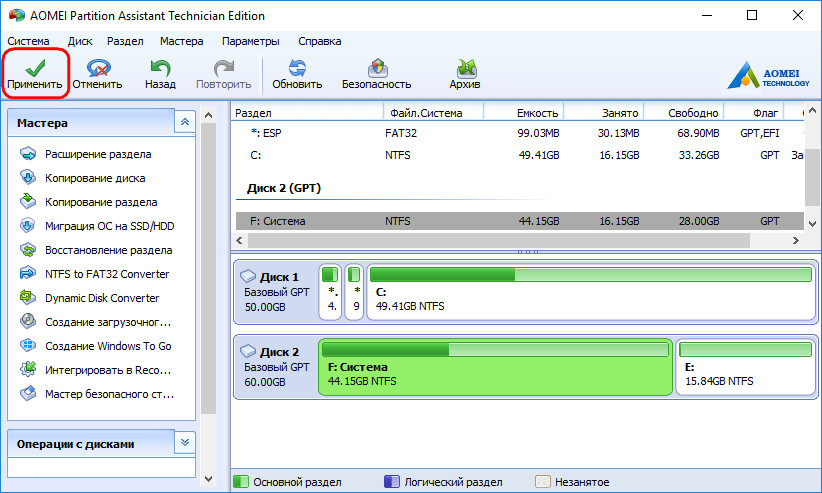The image size is (822, 493).
Task: Click the partition list scroll-down arrow
Action: point(812,223)
